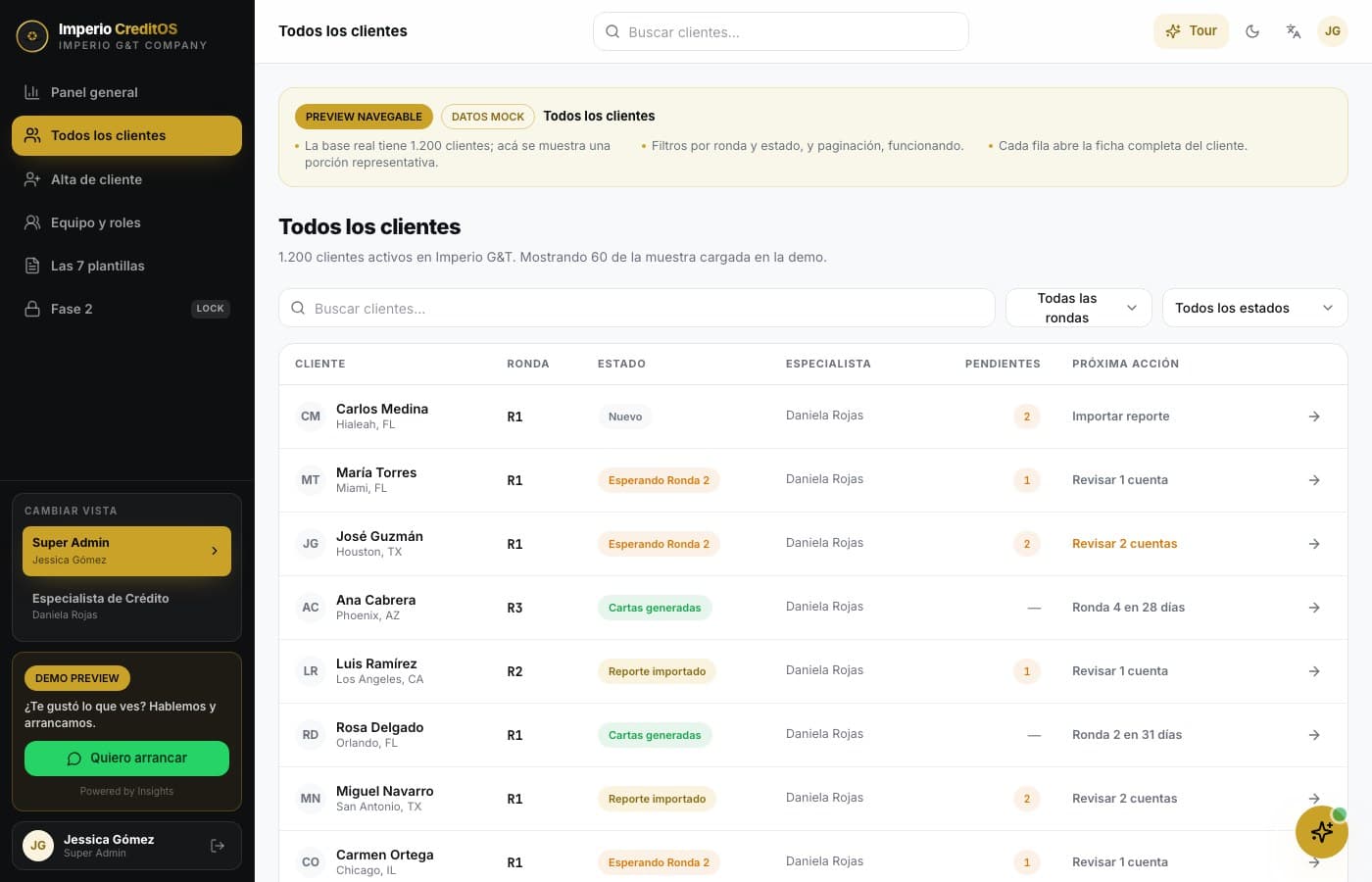The height and width of the screenshot is (882, 1372).
Task: Open Luis Ramírez row arrow
Action: point(1314,671)
